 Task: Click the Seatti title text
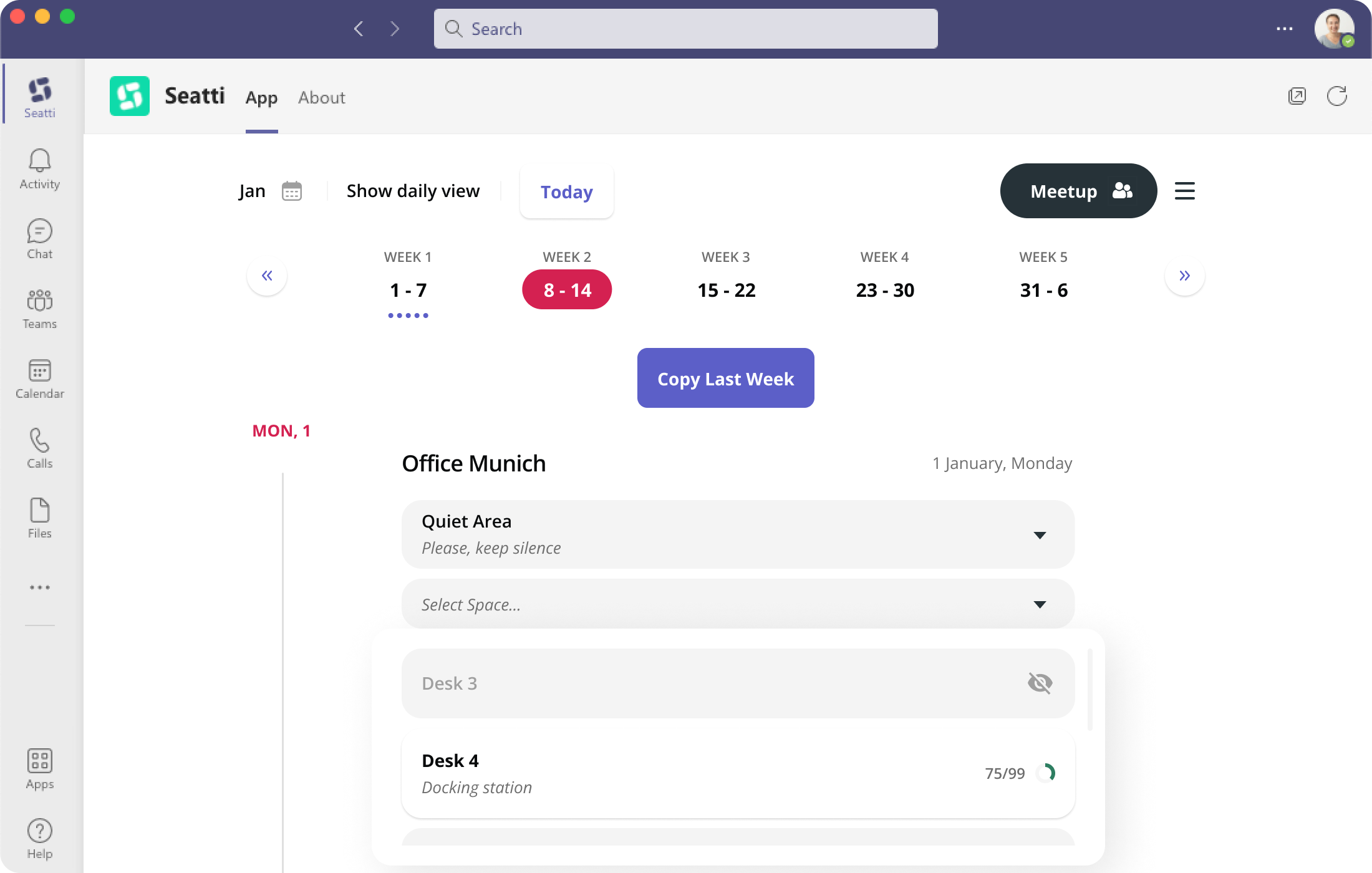pyautogui.click(x=195, y=96)
